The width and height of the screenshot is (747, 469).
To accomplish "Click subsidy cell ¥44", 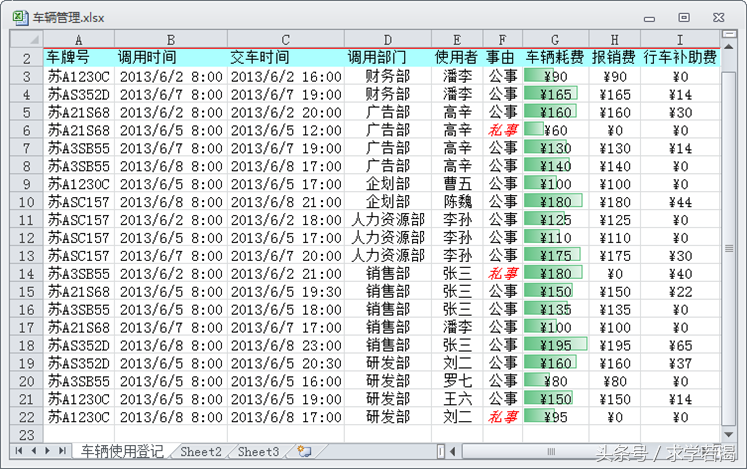I will pyautogui.click(x=680, y=202).
